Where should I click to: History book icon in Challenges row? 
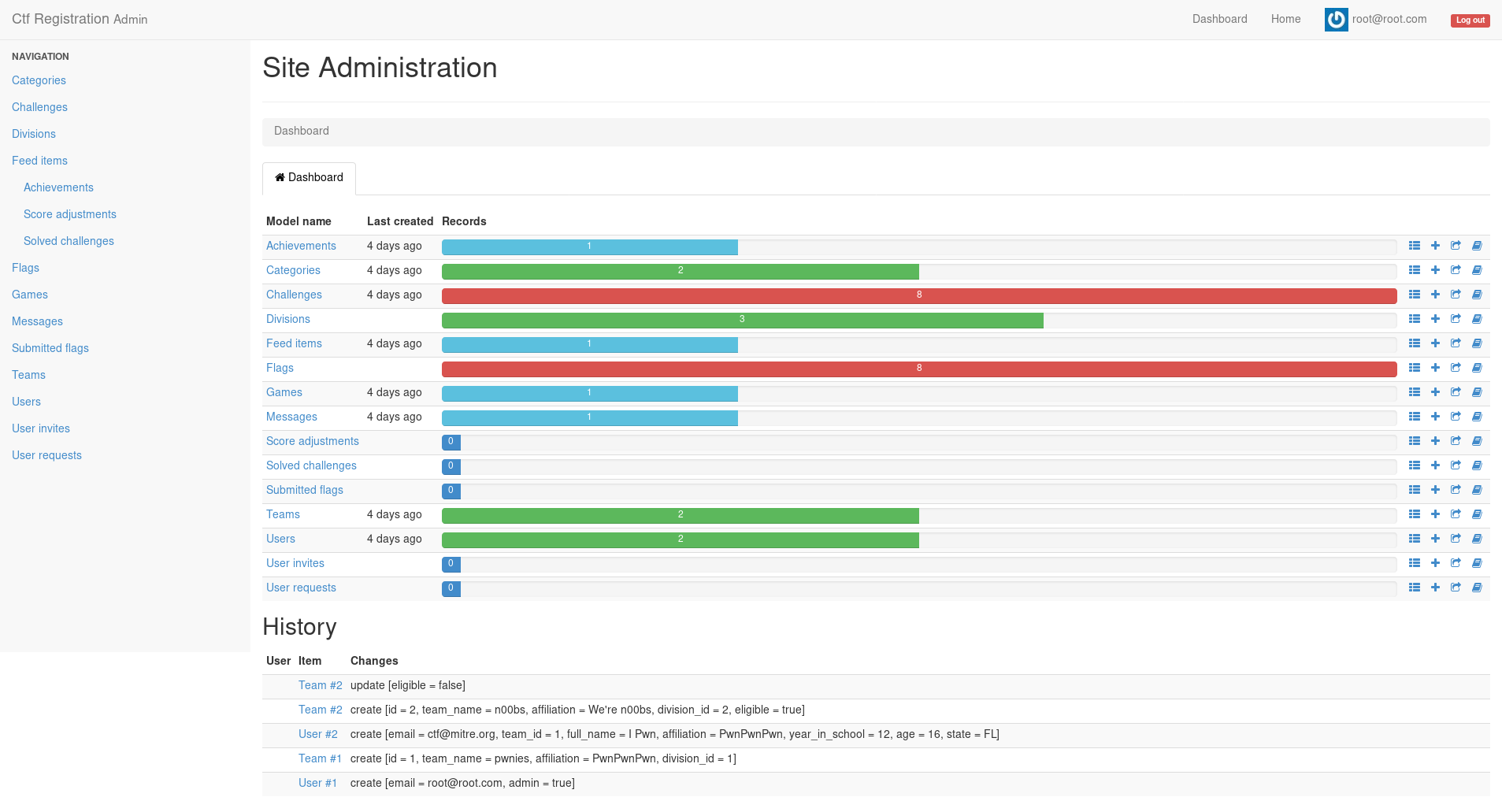click(x=1477, y=295)
